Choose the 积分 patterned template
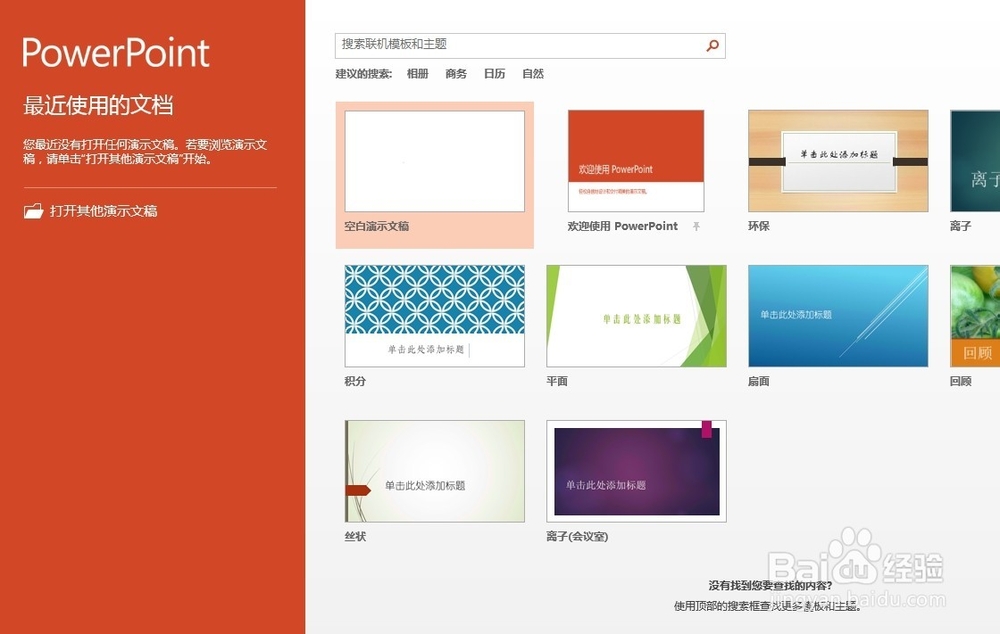The width and height of the screenshot is (1000, 634). click(x=434, y=316)
